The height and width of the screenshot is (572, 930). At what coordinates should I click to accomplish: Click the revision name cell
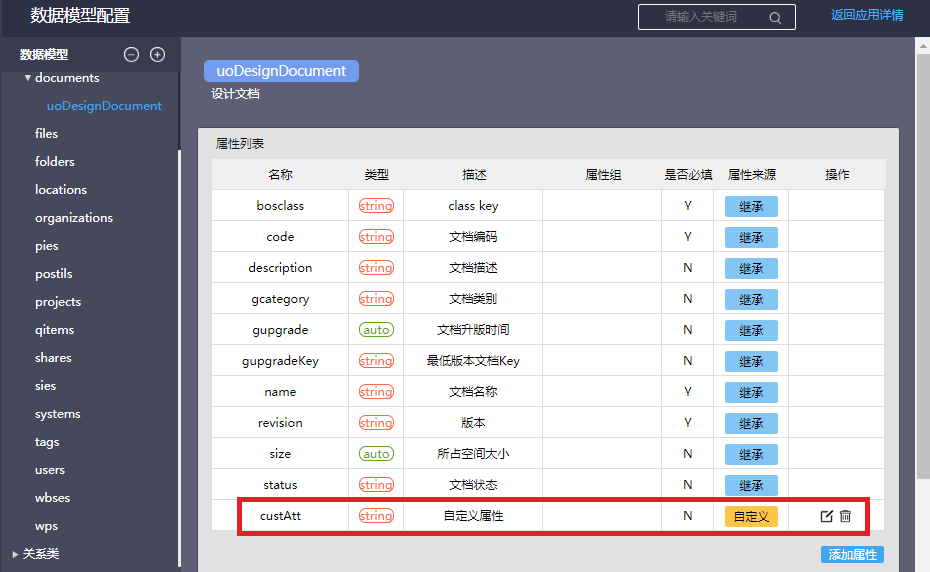pyautogui.click(x=280, y=423)
